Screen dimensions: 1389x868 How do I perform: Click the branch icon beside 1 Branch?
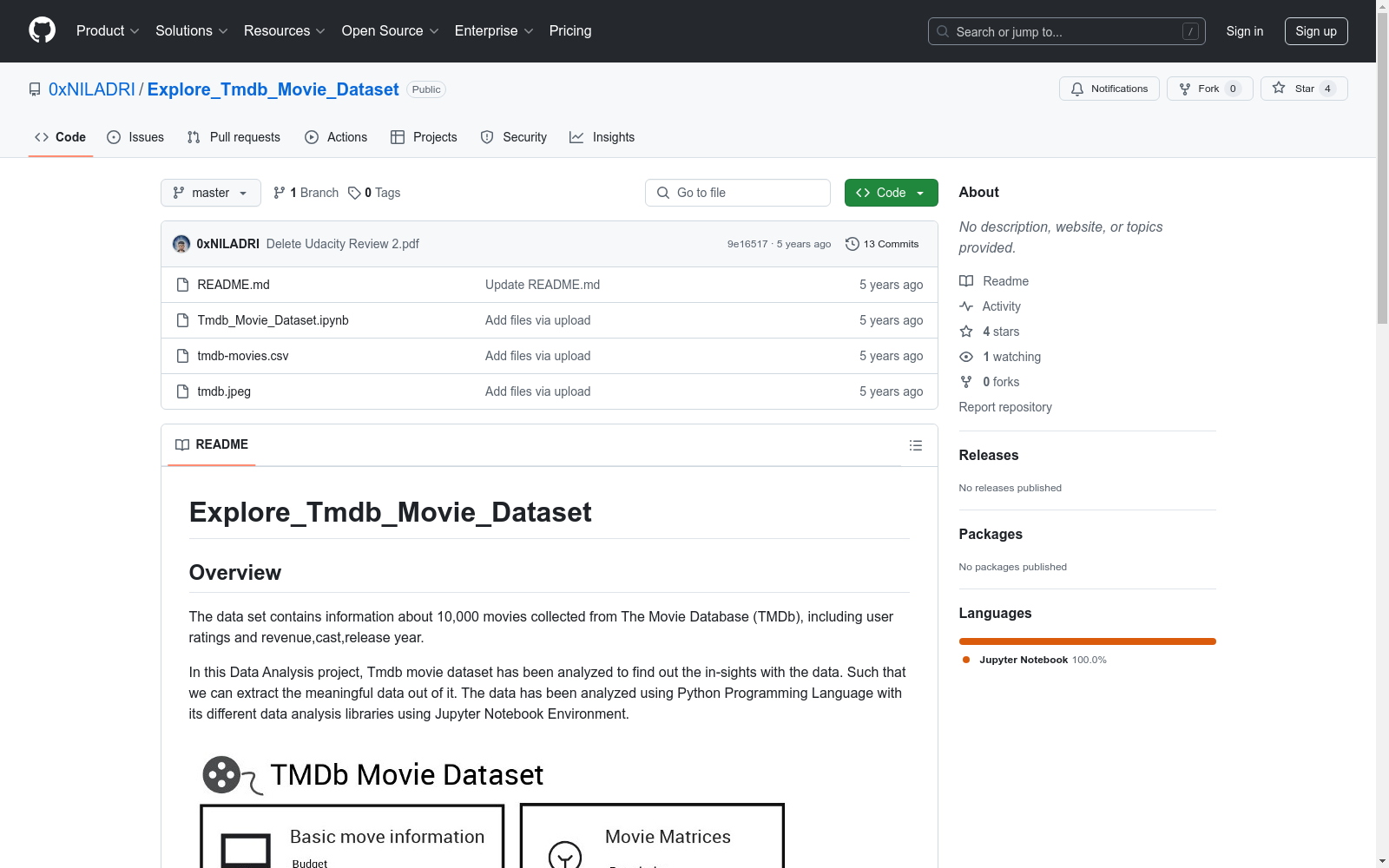click(280, 193)
